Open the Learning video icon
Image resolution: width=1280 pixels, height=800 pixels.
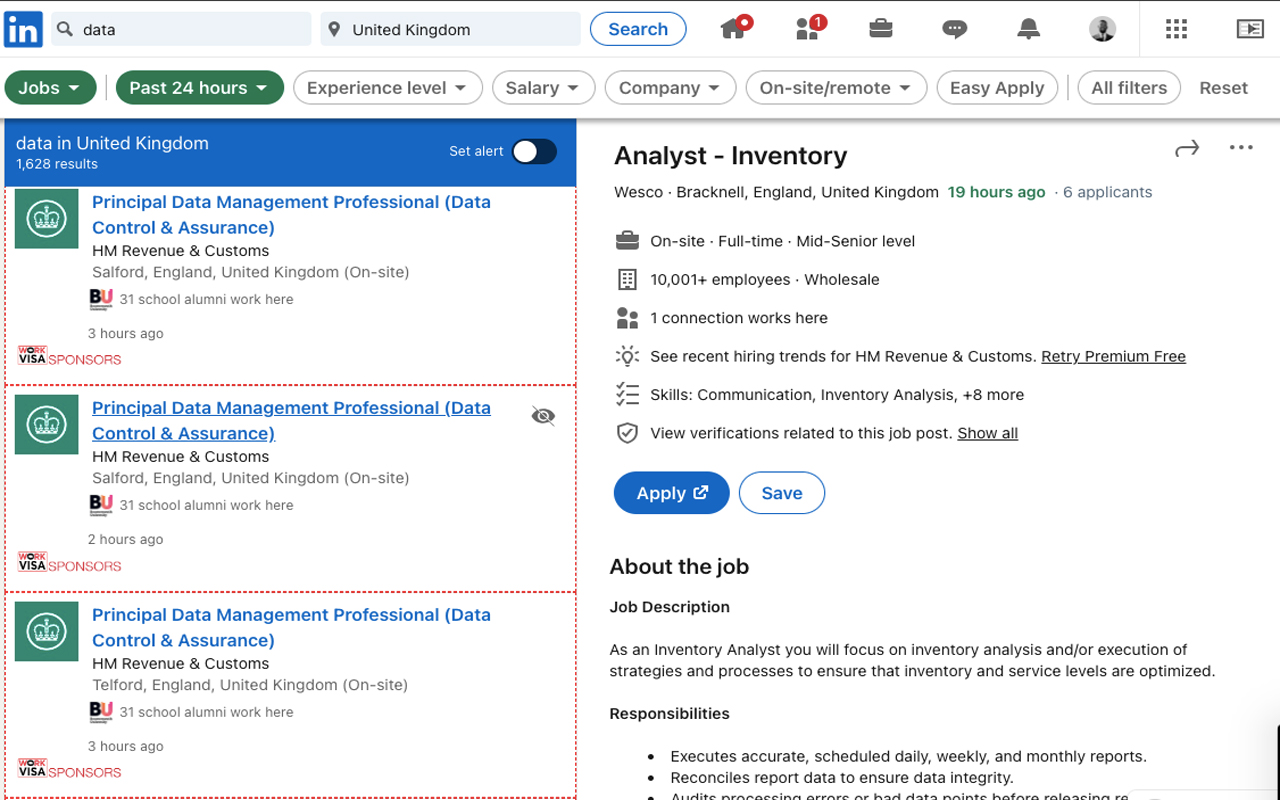1250,29
